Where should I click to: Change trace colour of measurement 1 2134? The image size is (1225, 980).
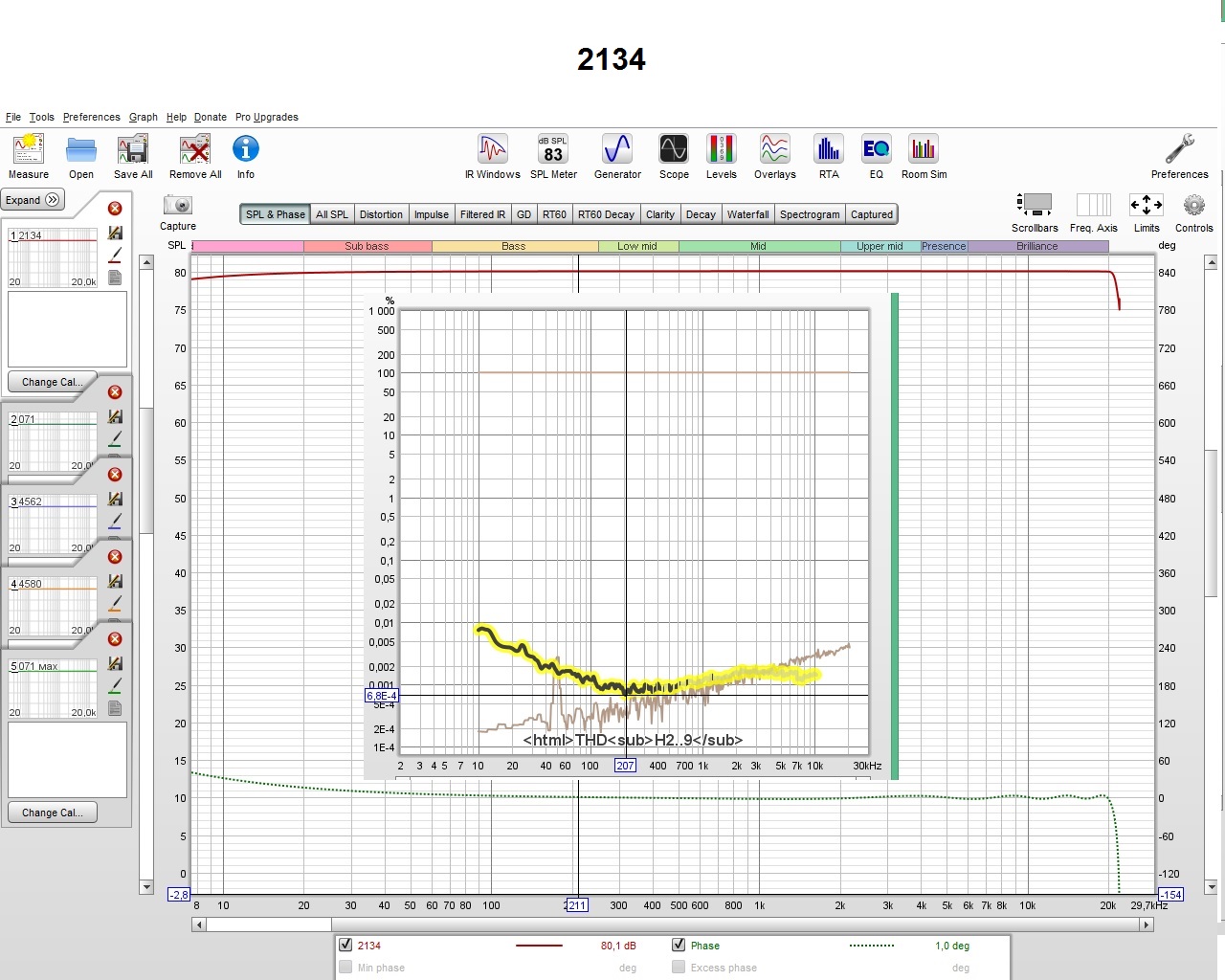tap(115, 256)
